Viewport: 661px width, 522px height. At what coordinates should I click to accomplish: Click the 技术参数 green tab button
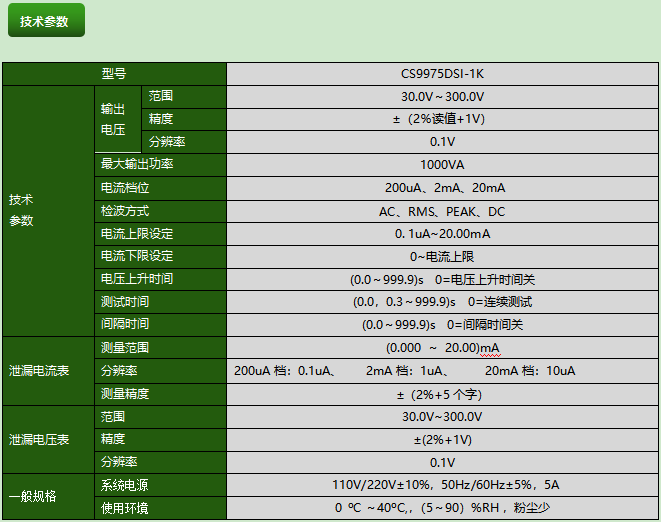(45, 21)
